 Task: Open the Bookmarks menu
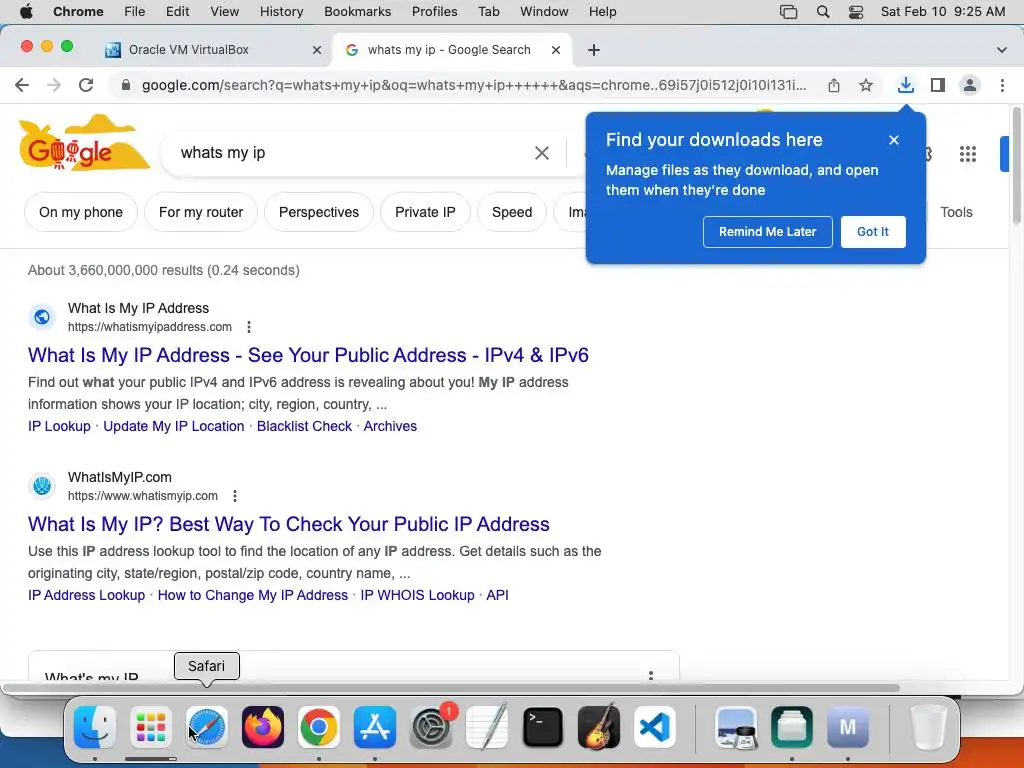357,12
